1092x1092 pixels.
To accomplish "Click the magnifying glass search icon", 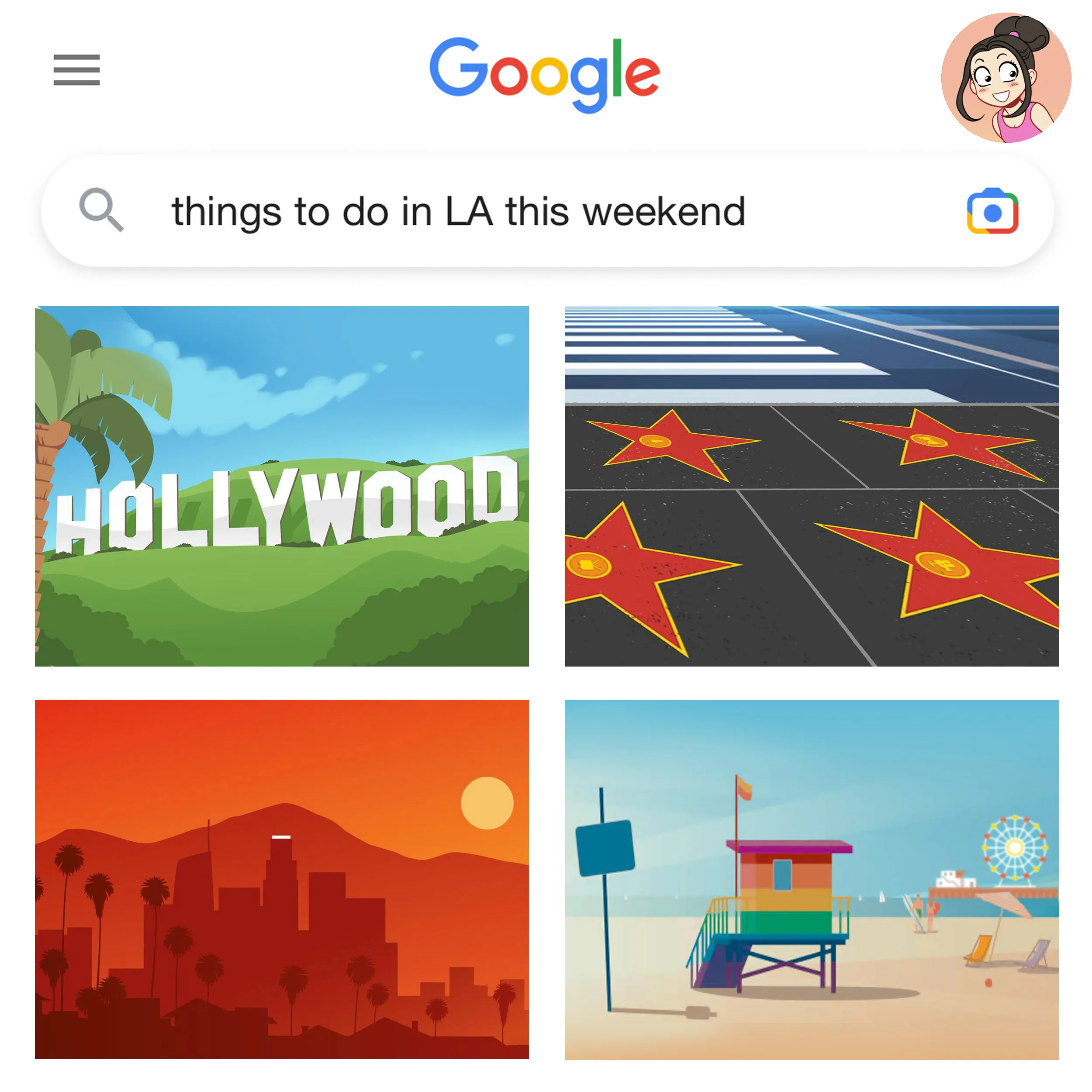I will pyautogui.click(x=101, y=210).
